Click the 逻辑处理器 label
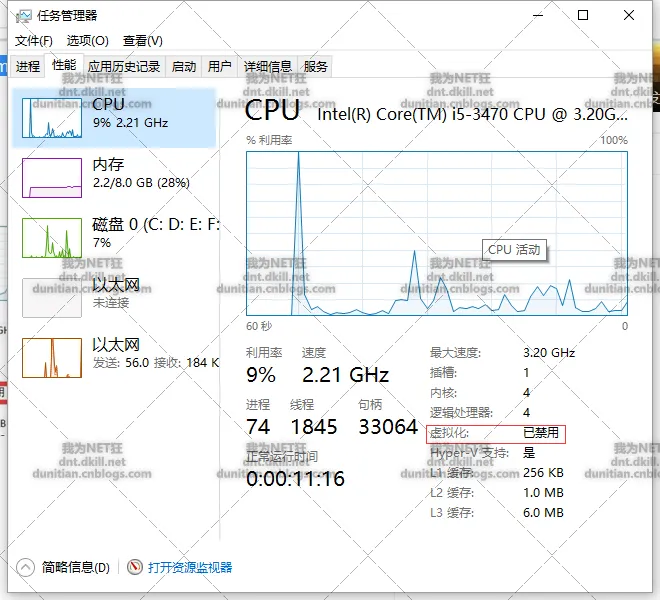Screen dimensions: 660x600 461,413
